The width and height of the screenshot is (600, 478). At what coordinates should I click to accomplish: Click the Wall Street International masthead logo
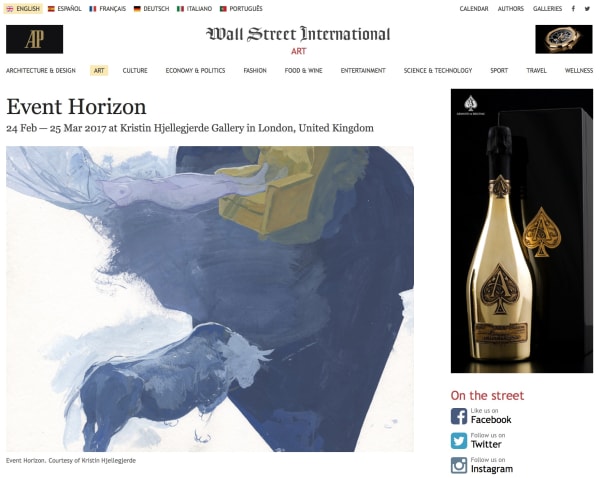click(298, 34)
